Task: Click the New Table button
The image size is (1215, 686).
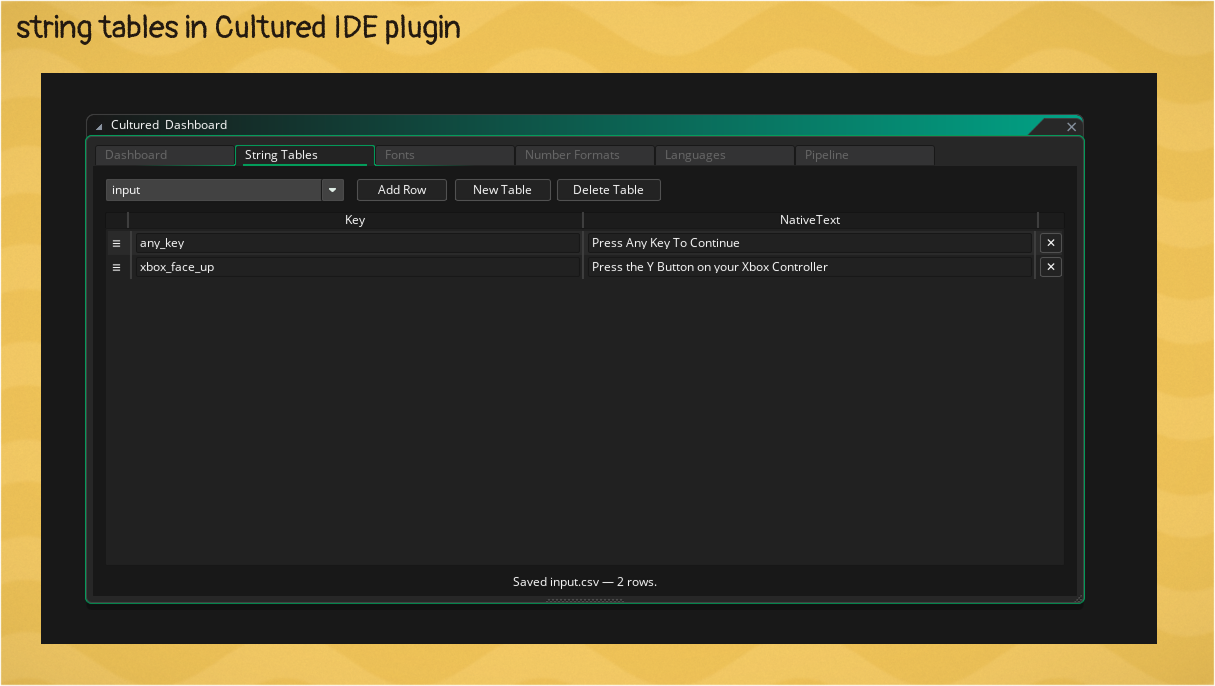Action: point(502,190)
